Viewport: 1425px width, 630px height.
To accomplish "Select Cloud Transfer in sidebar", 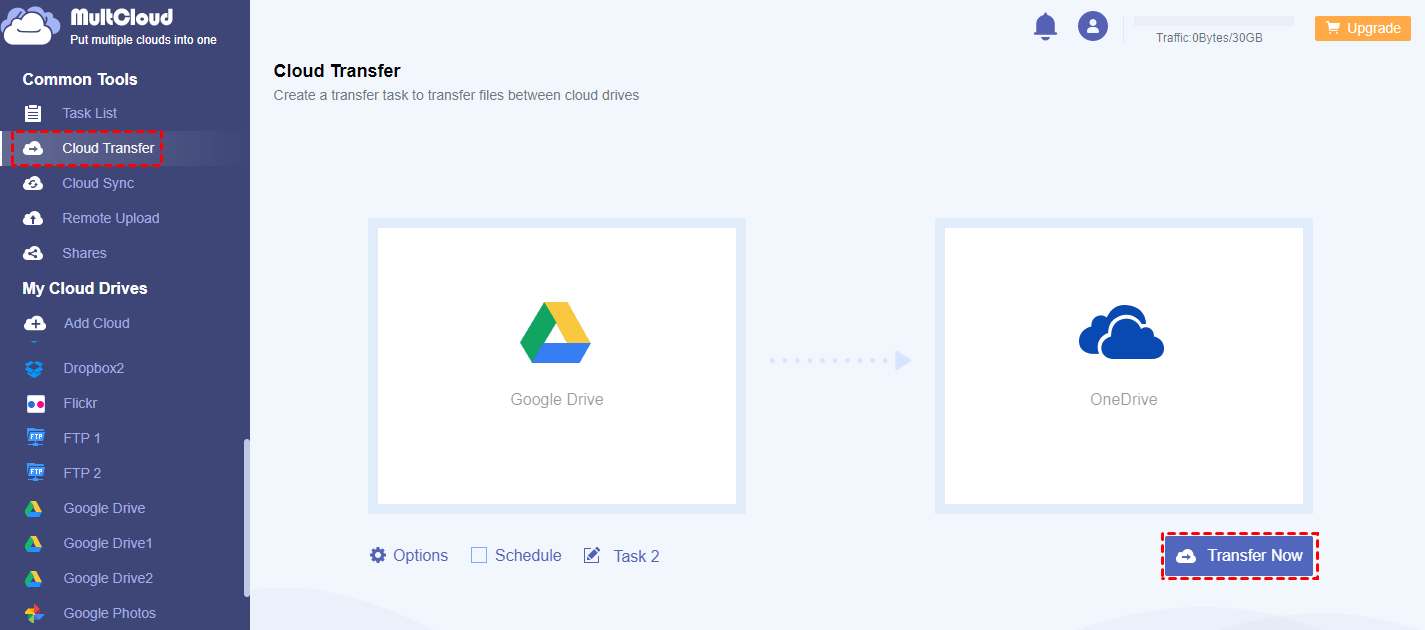I will click(108, 148).
